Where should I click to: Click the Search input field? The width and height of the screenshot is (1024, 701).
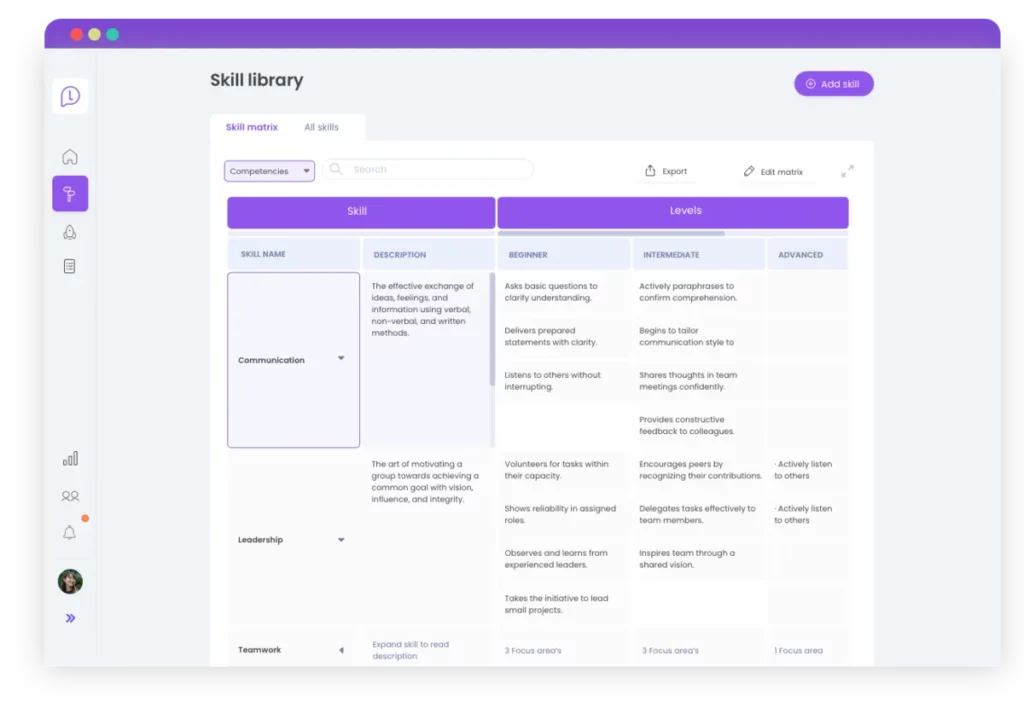[x=428, y=170]
